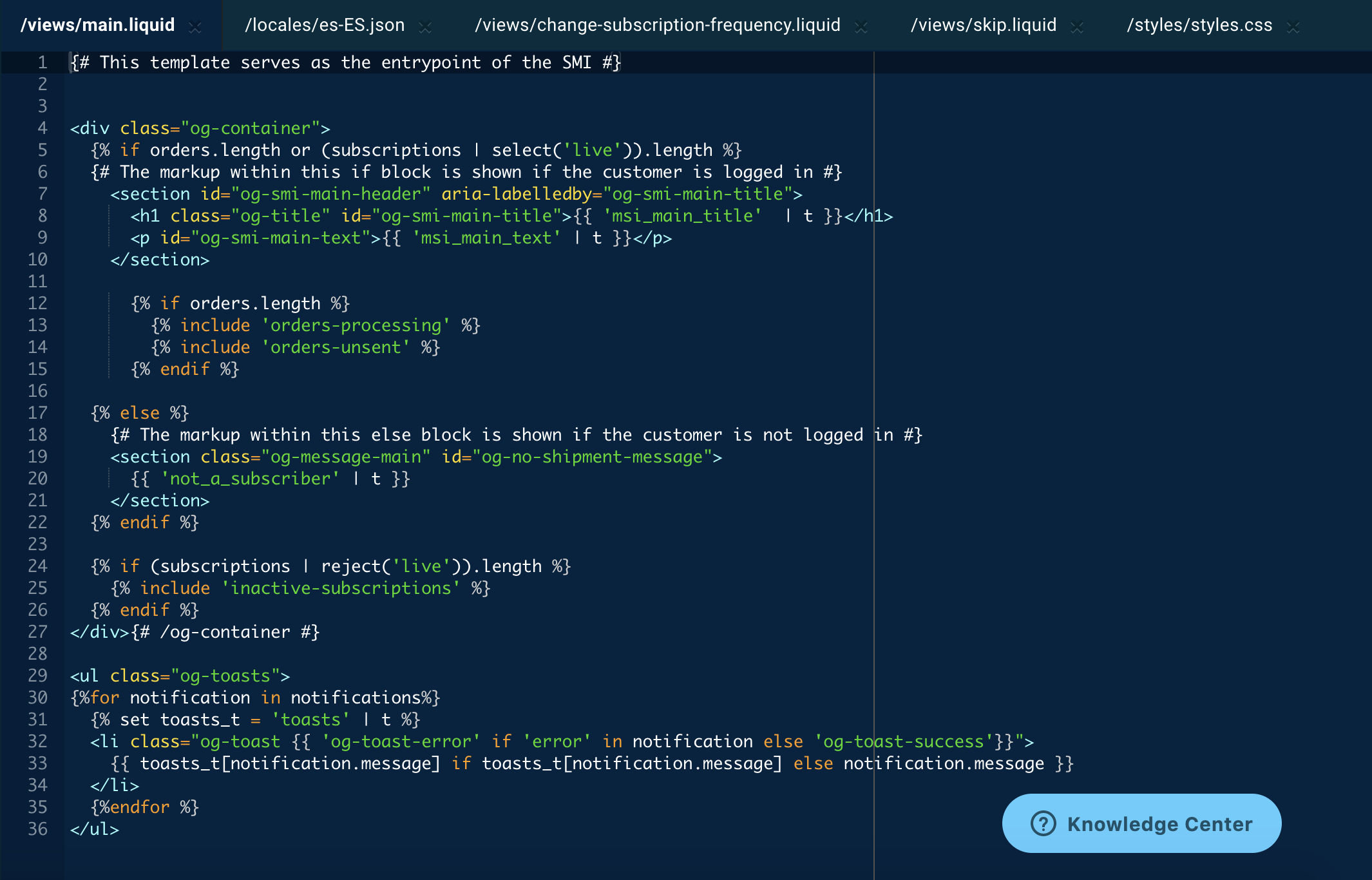Close the /styles/styles.css tab
The height and width of the screenshot is (880, 1372).
coord(1293,27)
